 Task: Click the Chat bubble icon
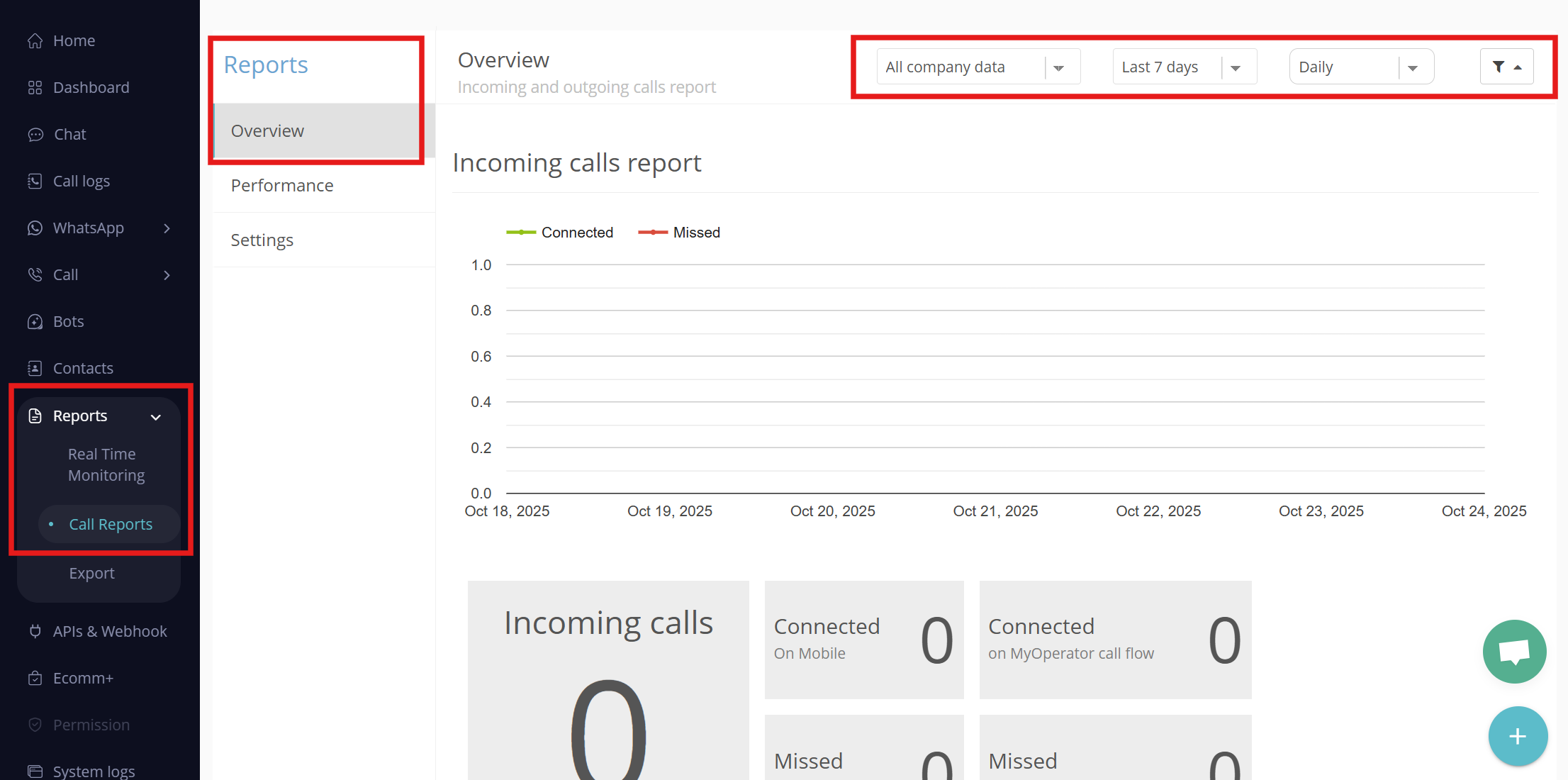(35, 135)
